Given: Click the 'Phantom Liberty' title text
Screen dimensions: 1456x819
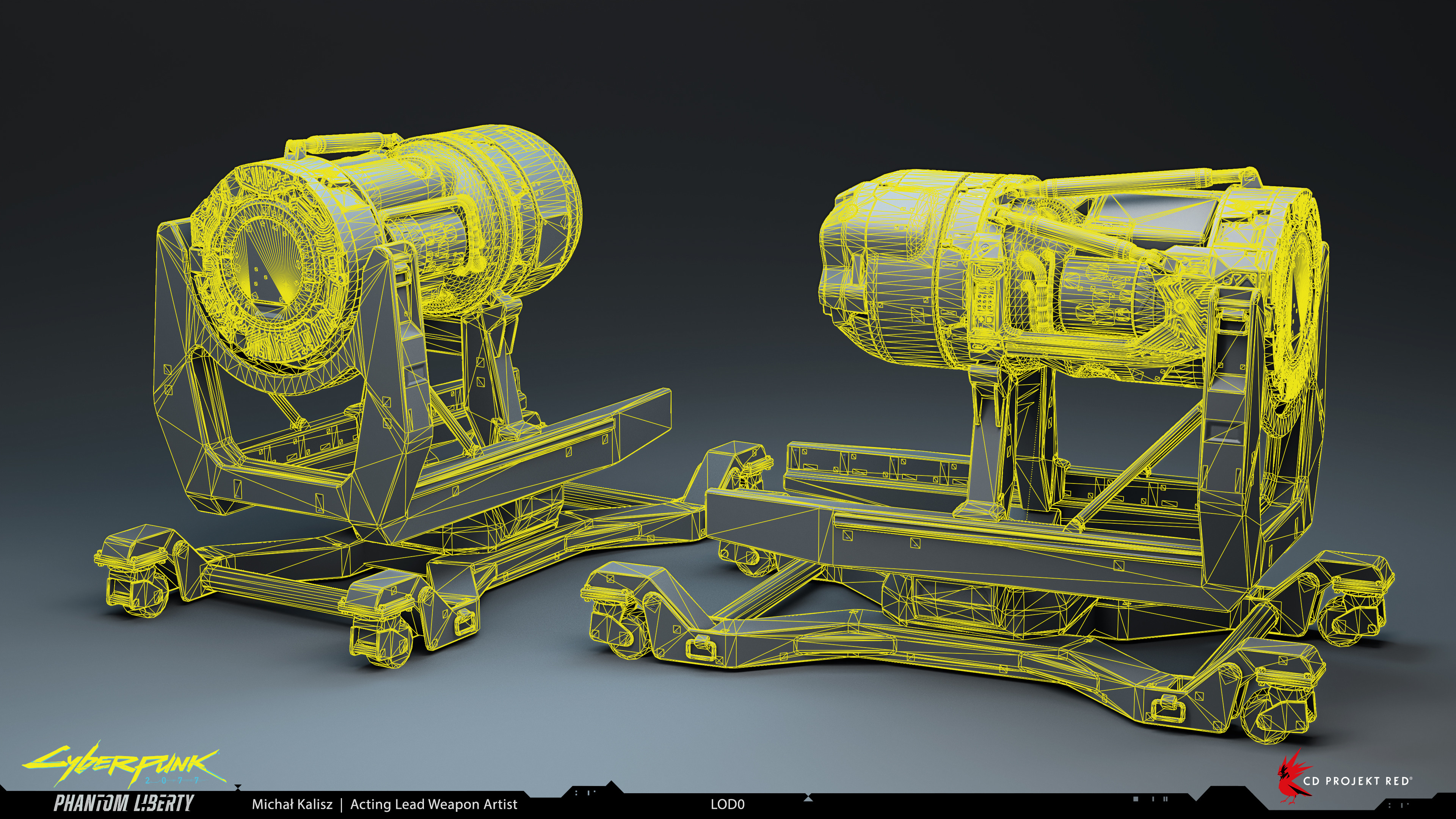Looking at the screenshot, I should point(124,804).
